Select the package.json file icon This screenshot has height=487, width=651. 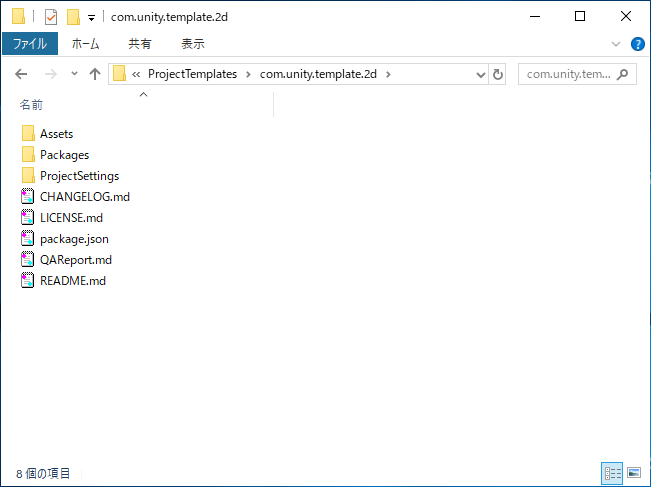[x=27, y=239]
